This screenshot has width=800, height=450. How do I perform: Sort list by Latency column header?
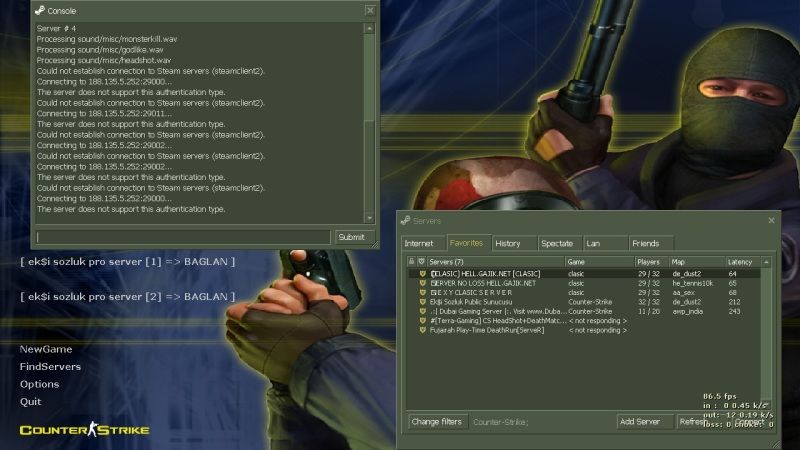[x=743, y=262]
